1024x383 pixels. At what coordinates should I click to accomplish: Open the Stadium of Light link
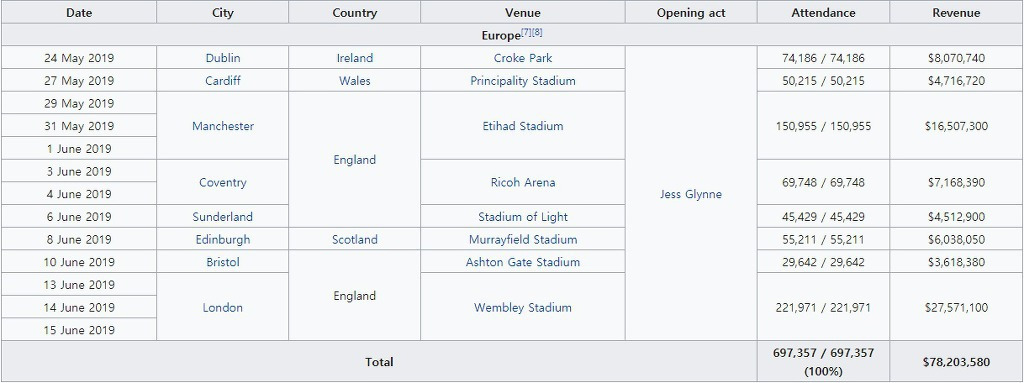[522, 217]
